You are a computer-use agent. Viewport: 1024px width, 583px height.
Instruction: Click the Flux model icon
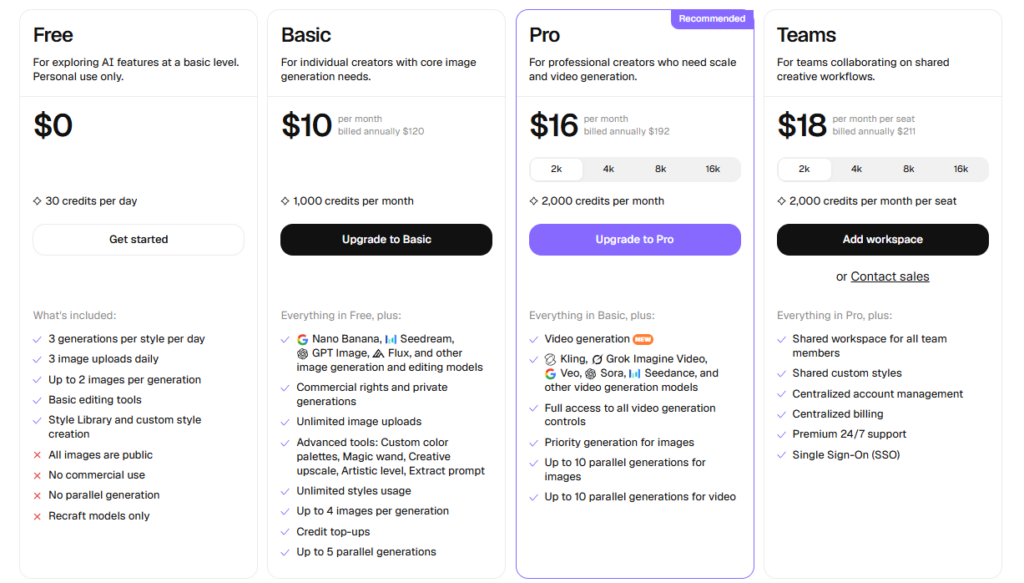[379, 354]
